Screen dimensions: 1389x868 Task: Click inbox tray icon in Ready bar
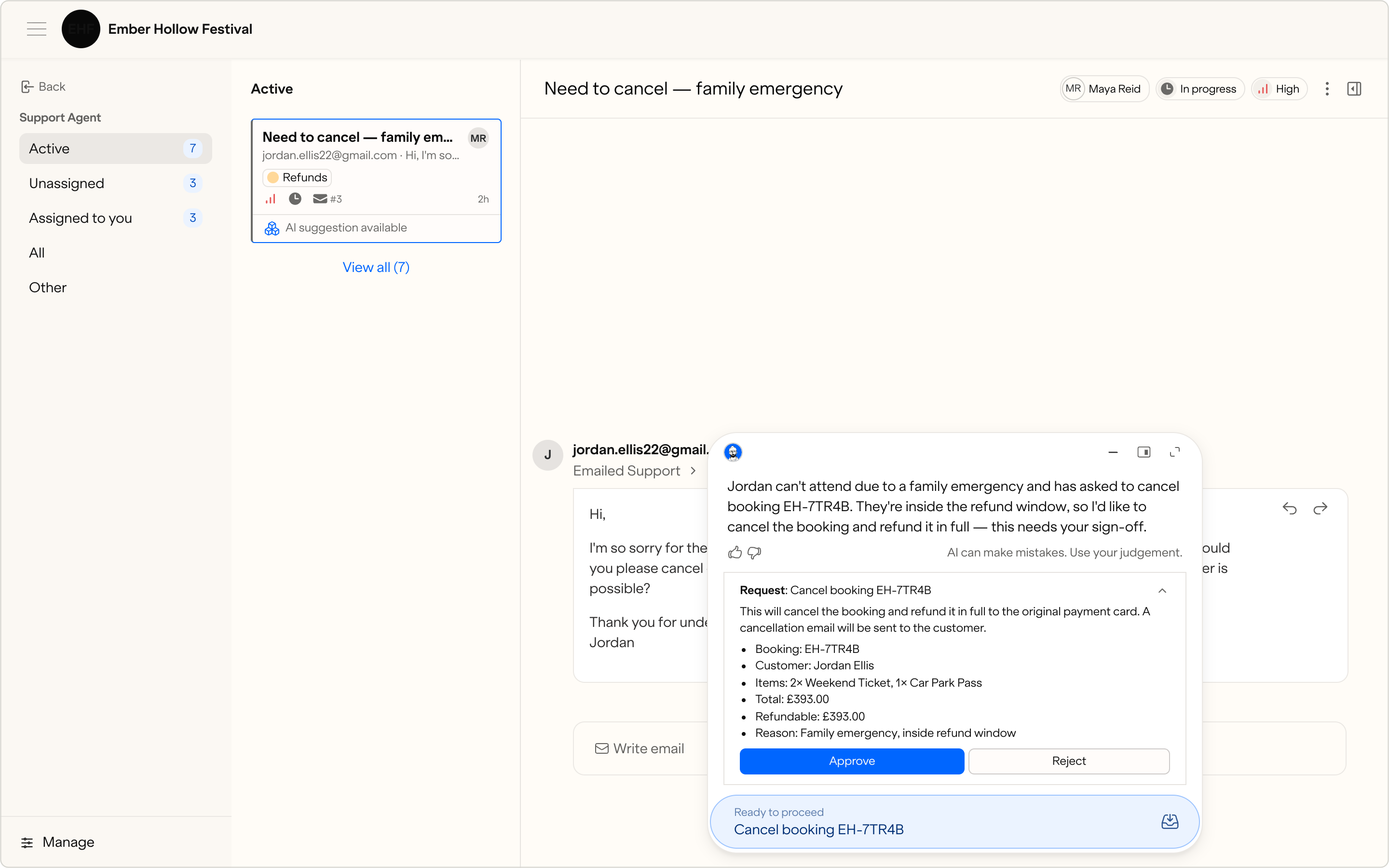click(1170, 822)
